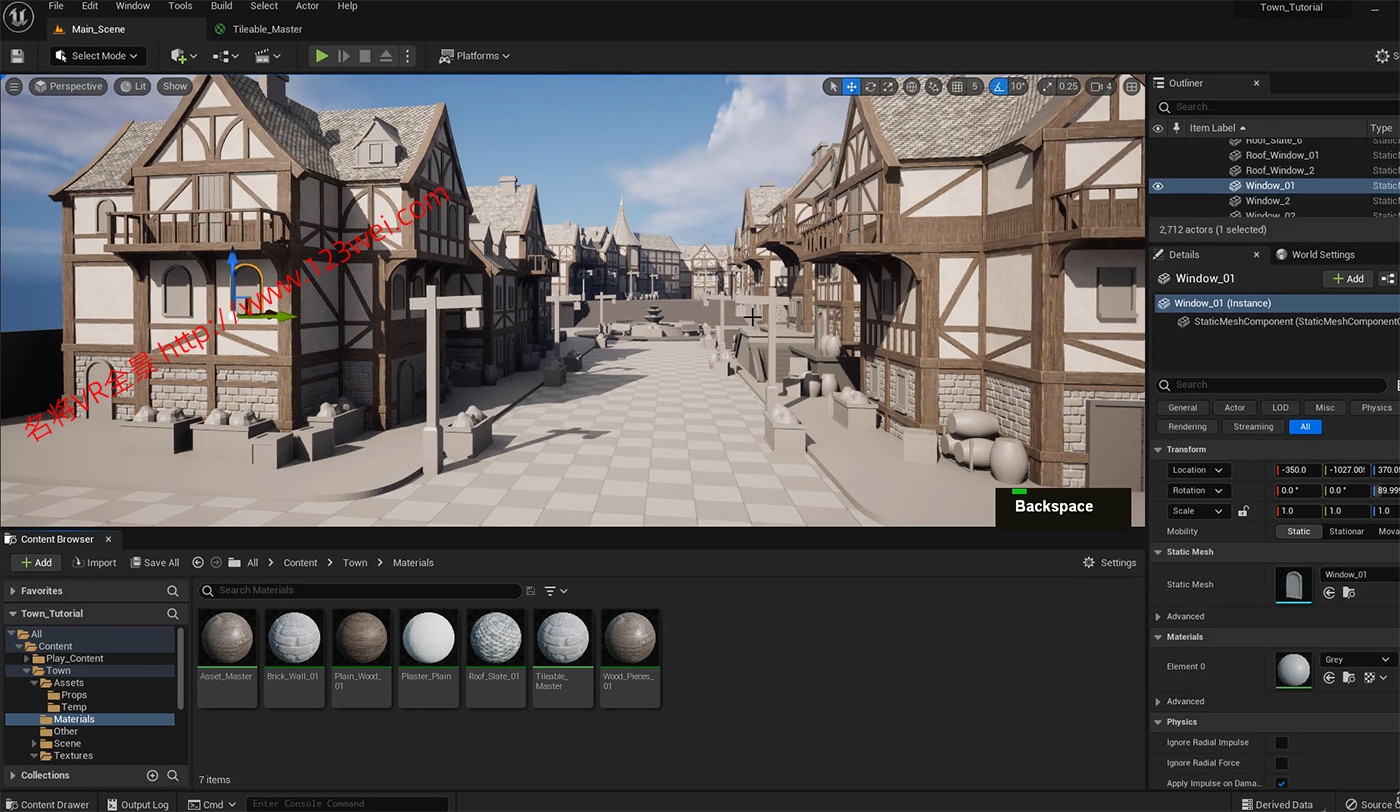Click Import in the Content Browser
Viewport: 1400px width, 812px height.
(94, 563)
